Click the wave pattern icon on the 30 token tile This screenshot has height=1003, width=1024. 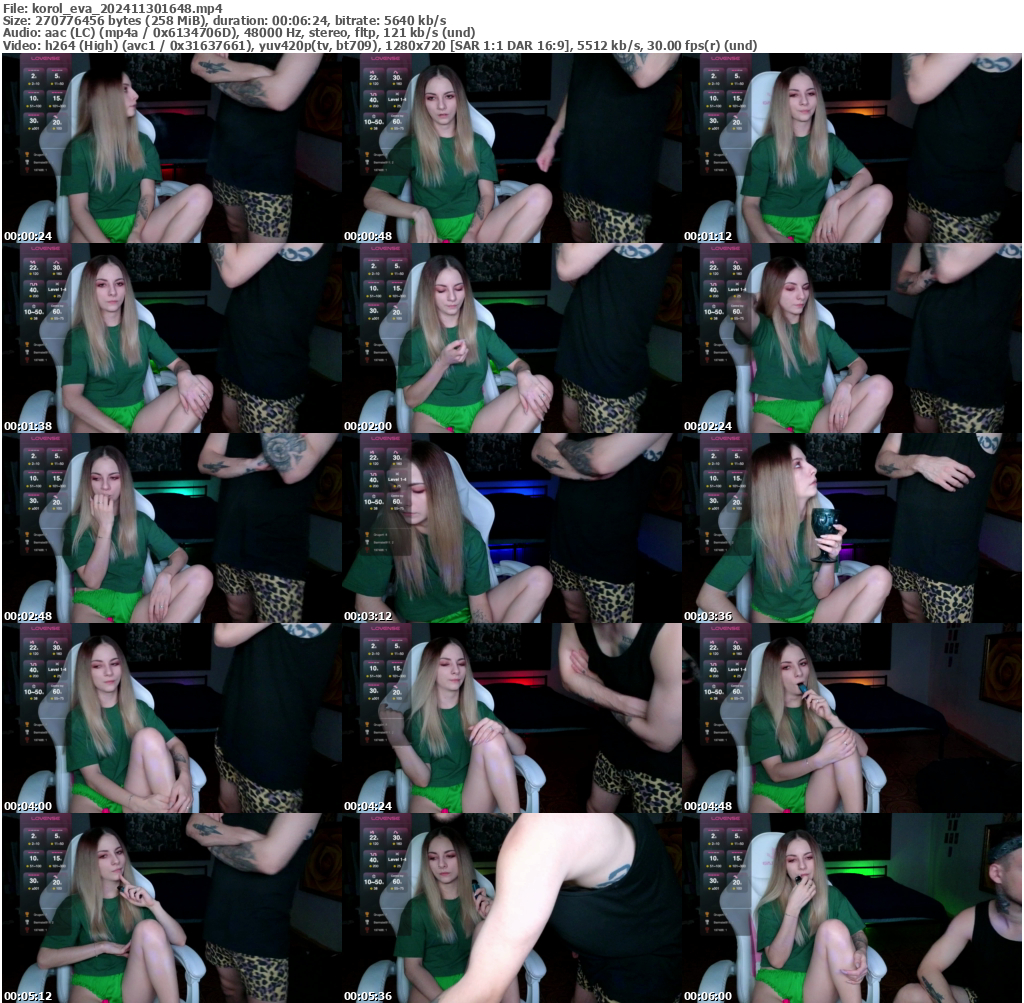click(x=395, y=71)
